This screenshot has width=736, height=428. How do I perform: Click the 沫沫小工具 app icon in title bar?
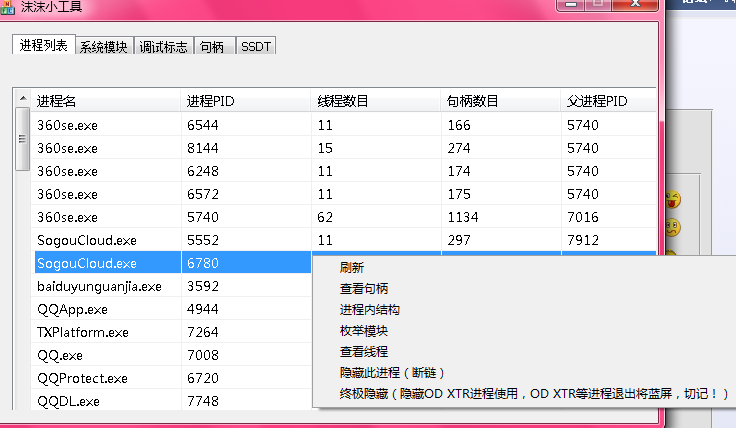click(8, 7)
